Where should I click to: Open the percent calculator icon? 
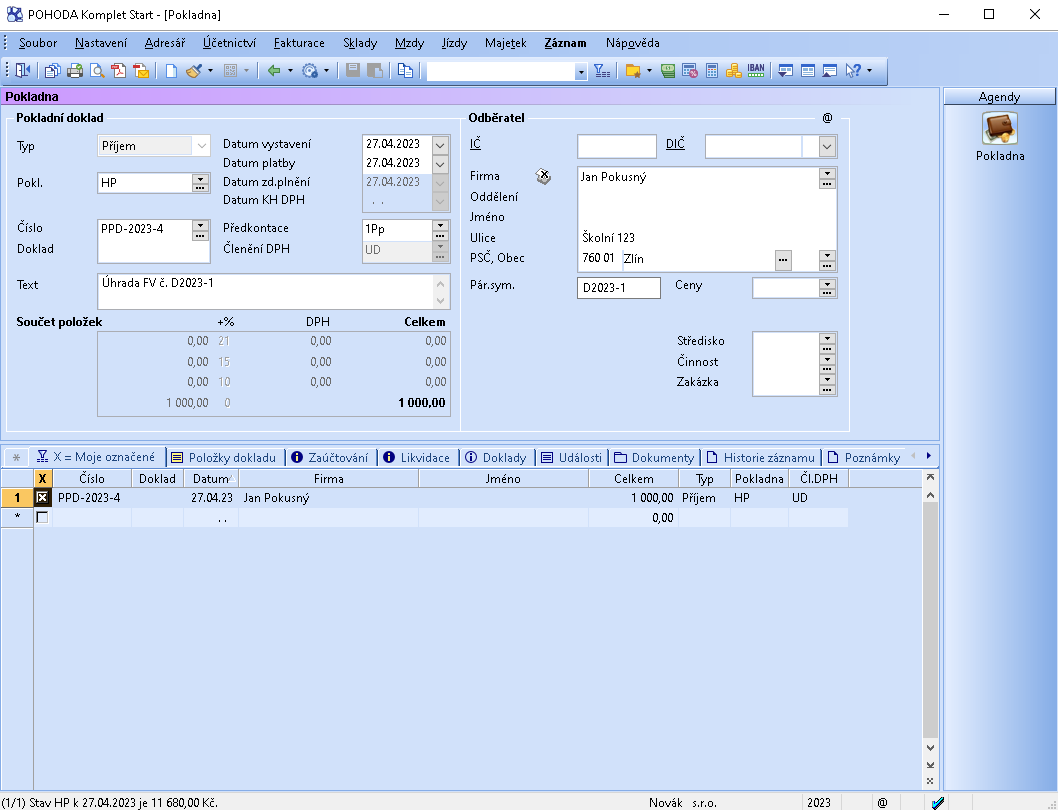click(690, 70)
